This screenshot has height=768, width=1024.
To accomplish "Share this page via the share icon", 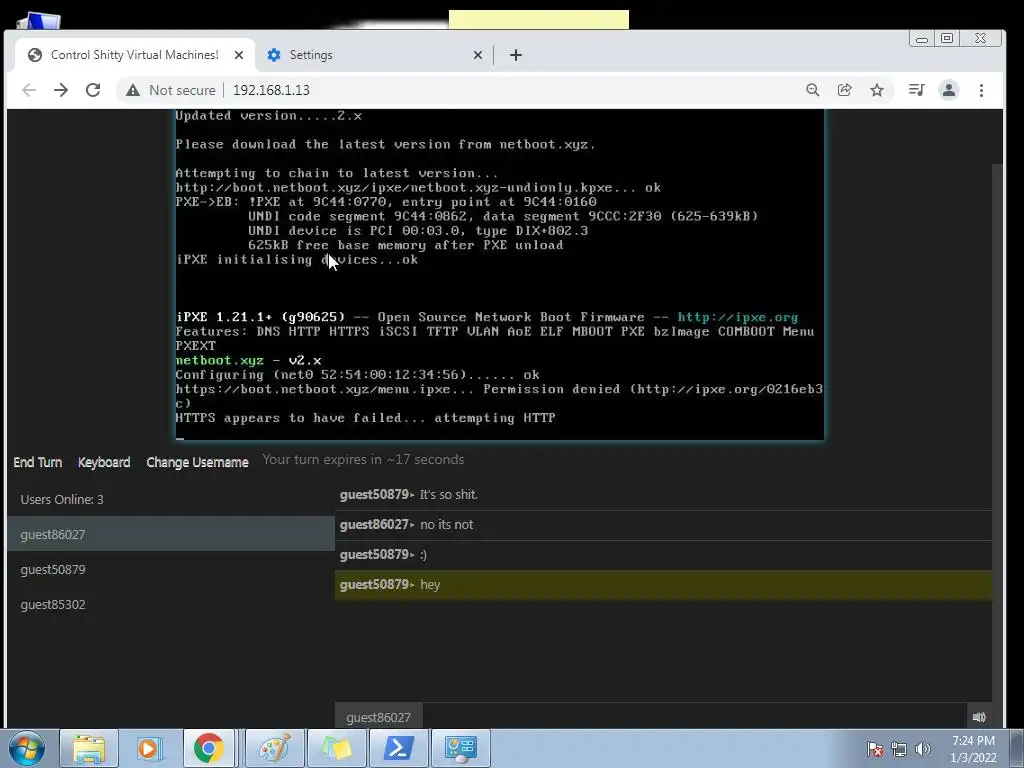I will click(x=844, y=90).
